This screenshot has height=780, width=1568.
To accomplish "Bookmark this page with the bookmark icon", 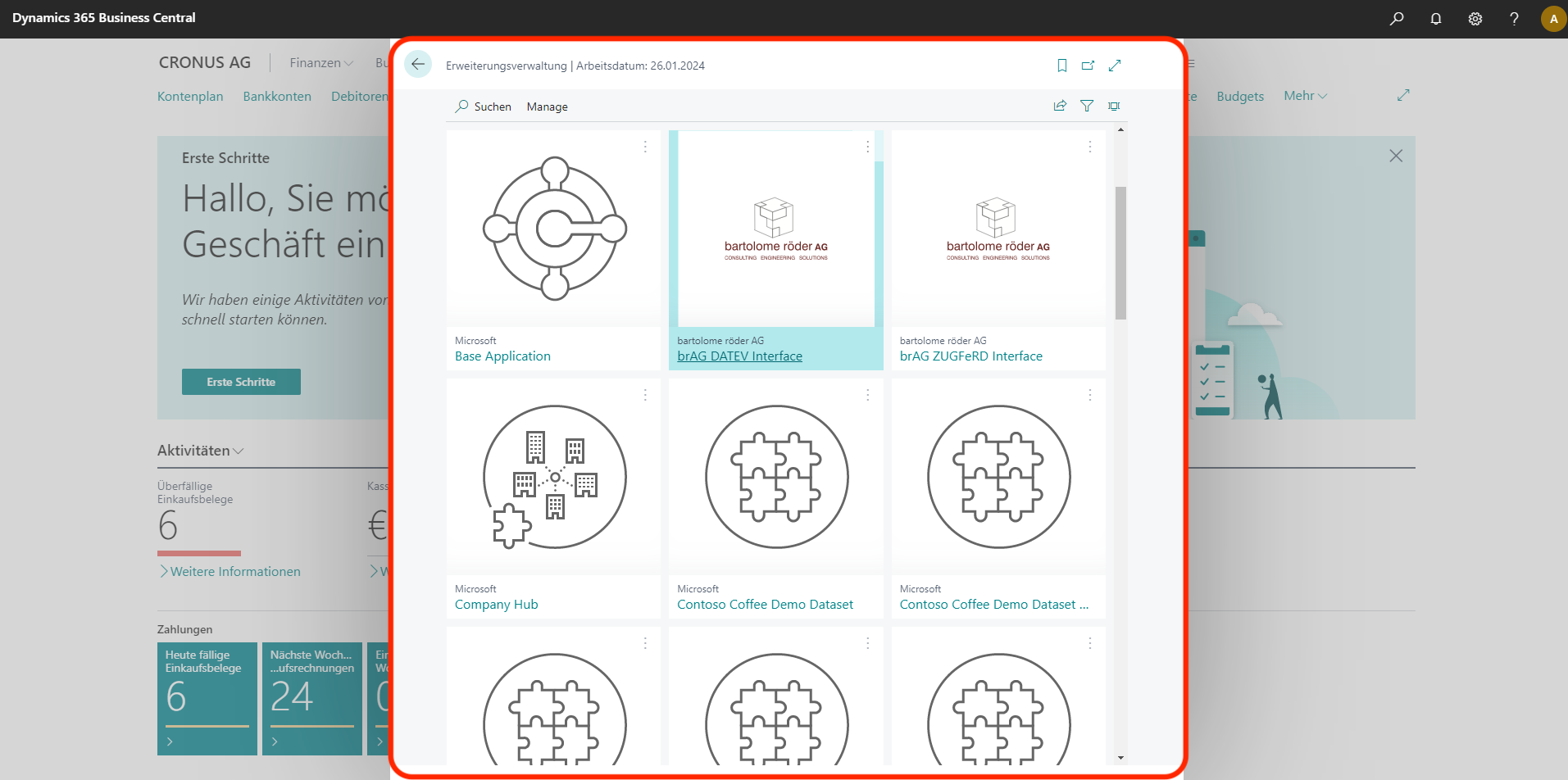I will click(x=1061, y=66).
